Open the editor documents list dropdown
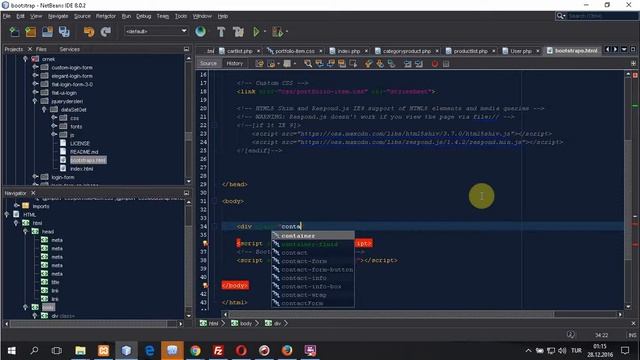Image resolution: width=640 pixels, height=360 pixels. [624, 49]
